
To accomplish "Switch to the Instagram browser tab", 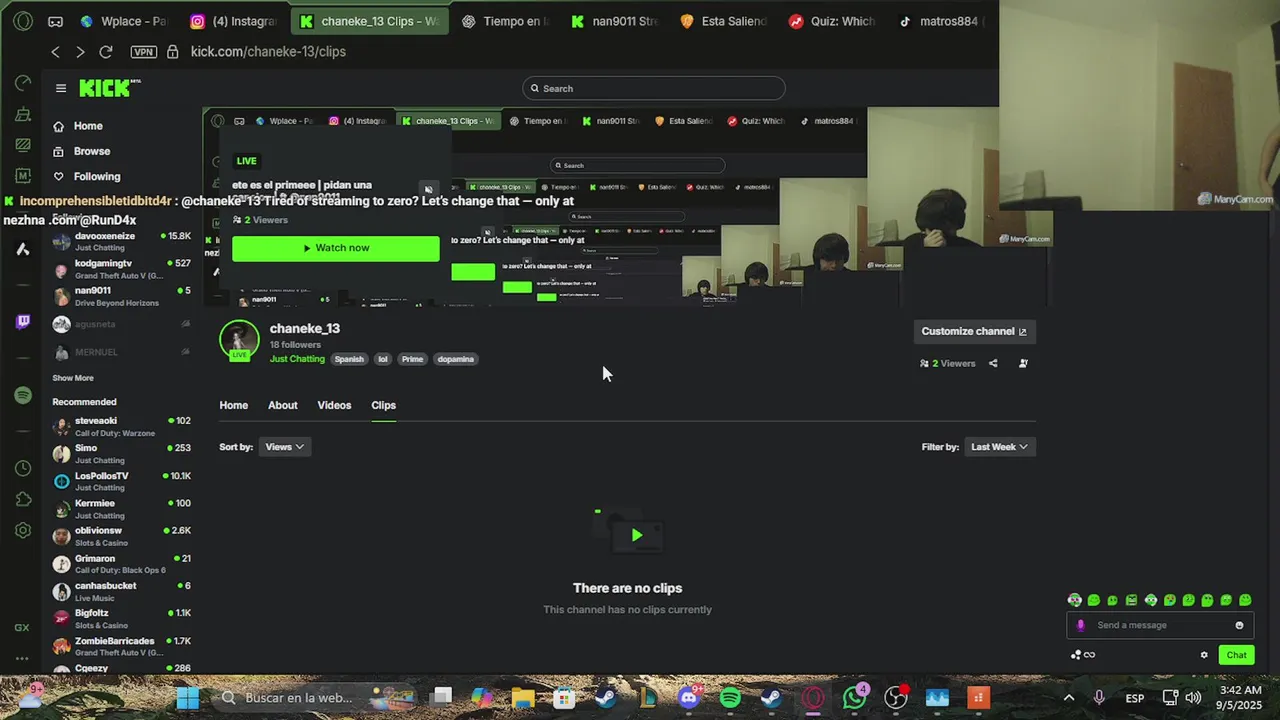I will click(235, 21).
